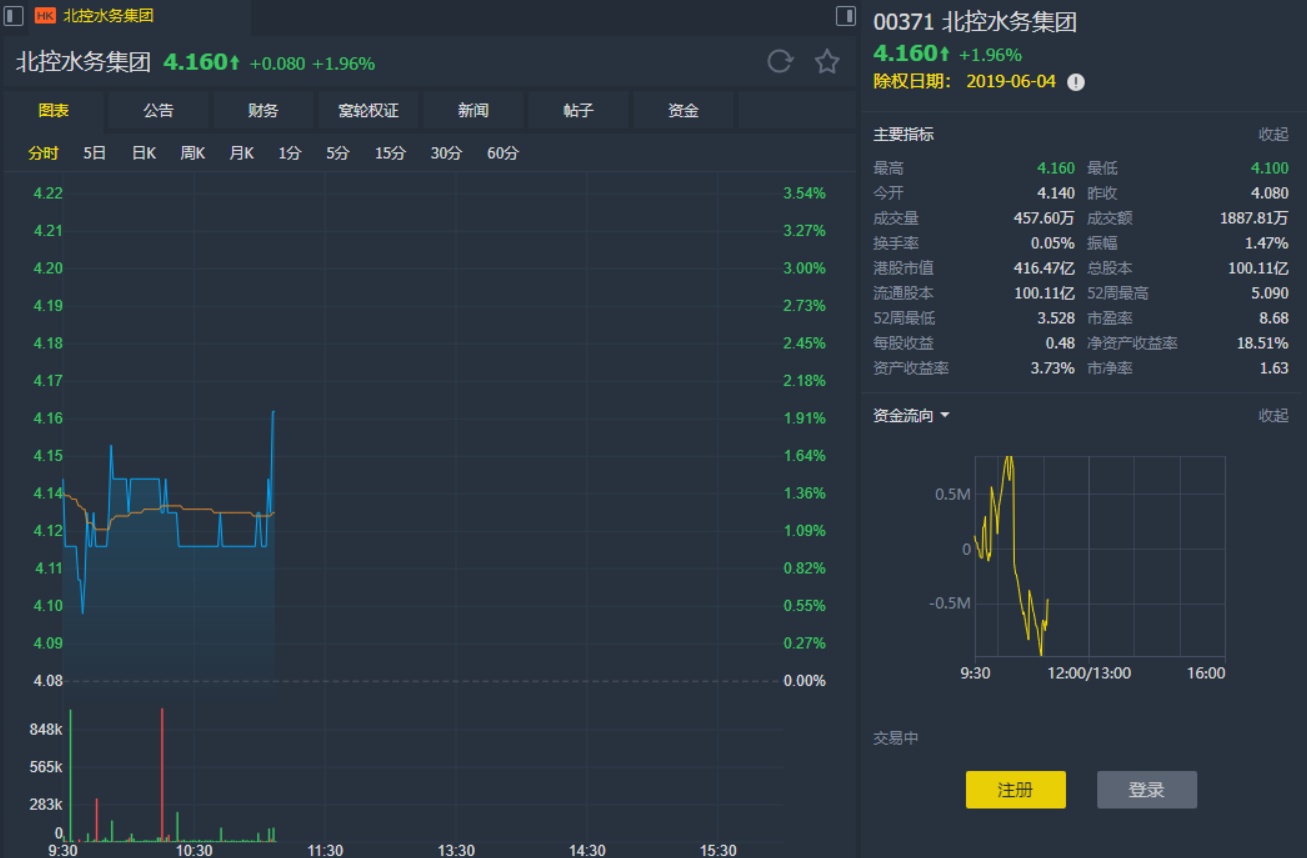This screenshot has width=1307, height=858.
Task: Choose the 15分 chart interval
Action: (390, 153)
